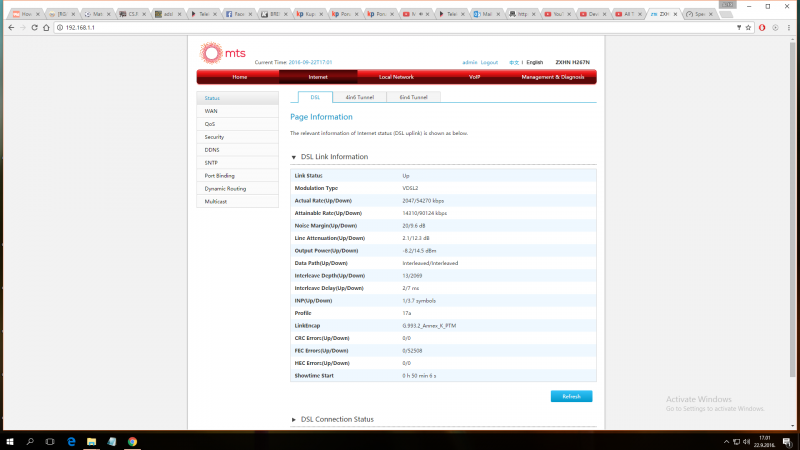Open SNTP in the sidebar
Image resolution: width=800 pixels, height=450 pixels.
tap(238, 163)
